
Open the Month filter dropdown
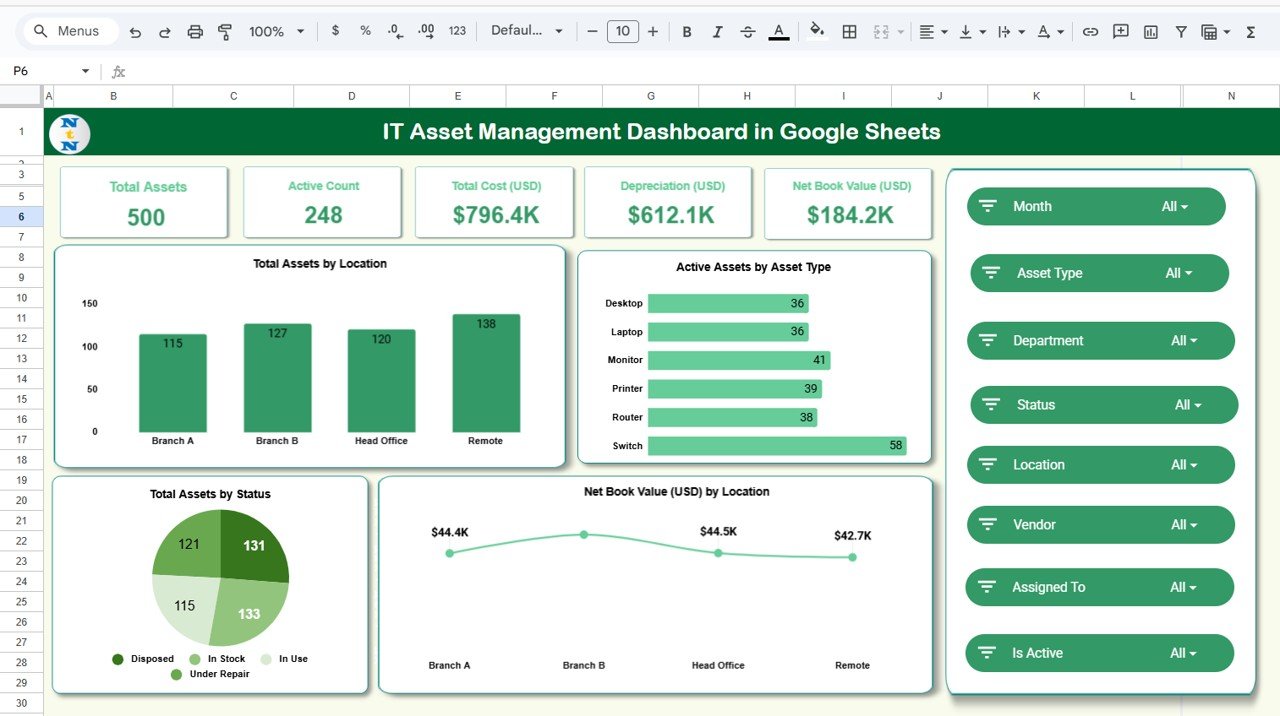click(x=1096, y=206)
